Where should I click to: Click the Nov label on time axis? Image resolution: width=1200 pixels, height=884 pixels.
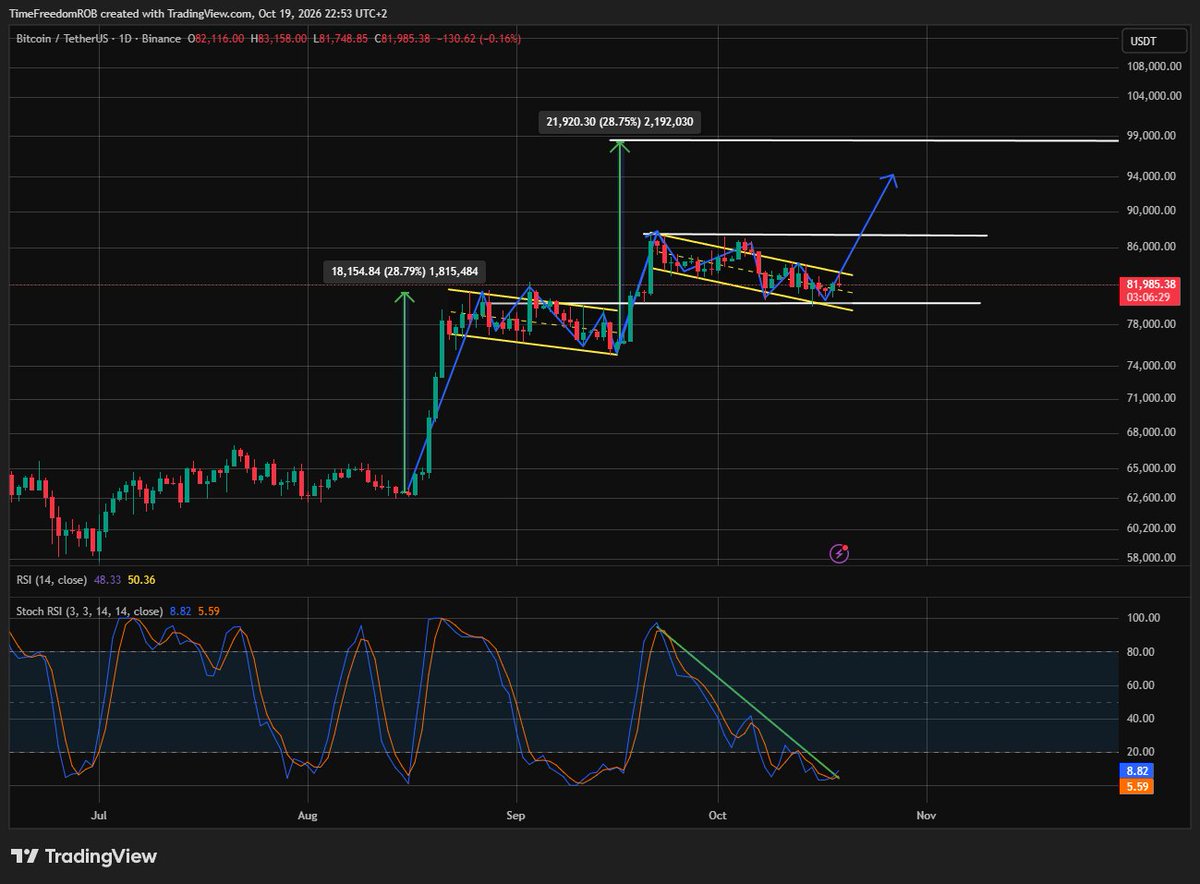click(x=926, y=816)
